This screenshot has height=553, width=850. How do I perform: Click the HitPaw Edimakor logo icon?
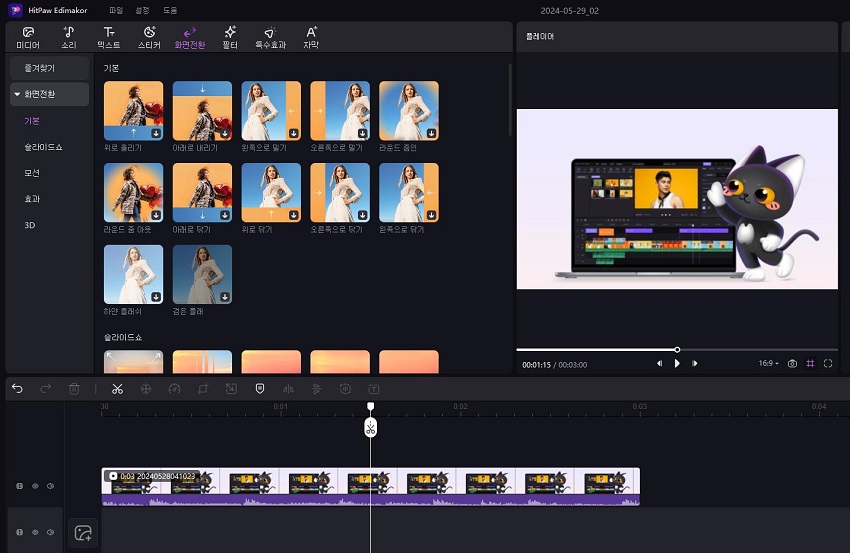tap(15, 10)
